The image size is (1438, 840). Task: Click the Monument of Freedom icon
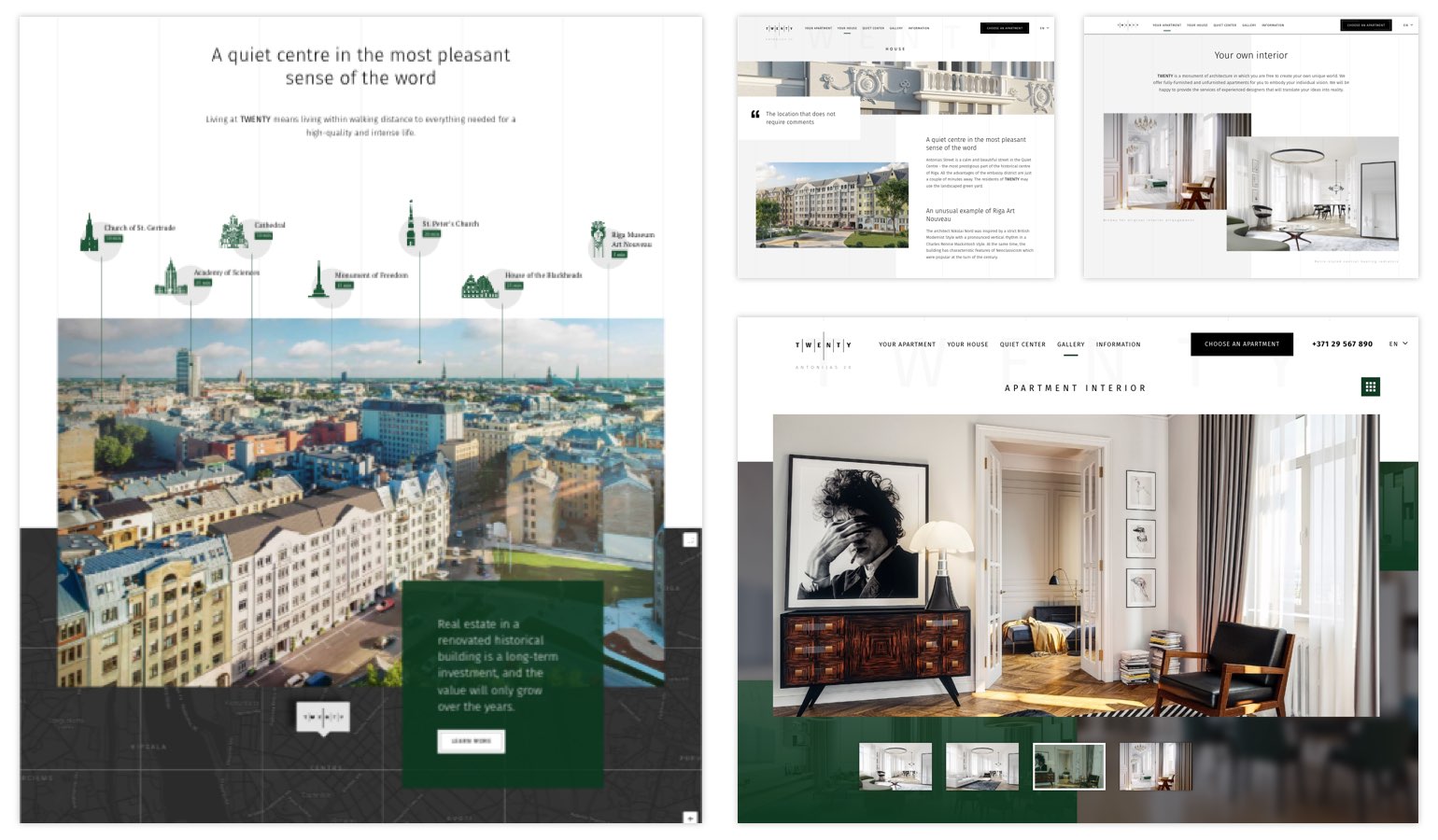coord(318,280)
